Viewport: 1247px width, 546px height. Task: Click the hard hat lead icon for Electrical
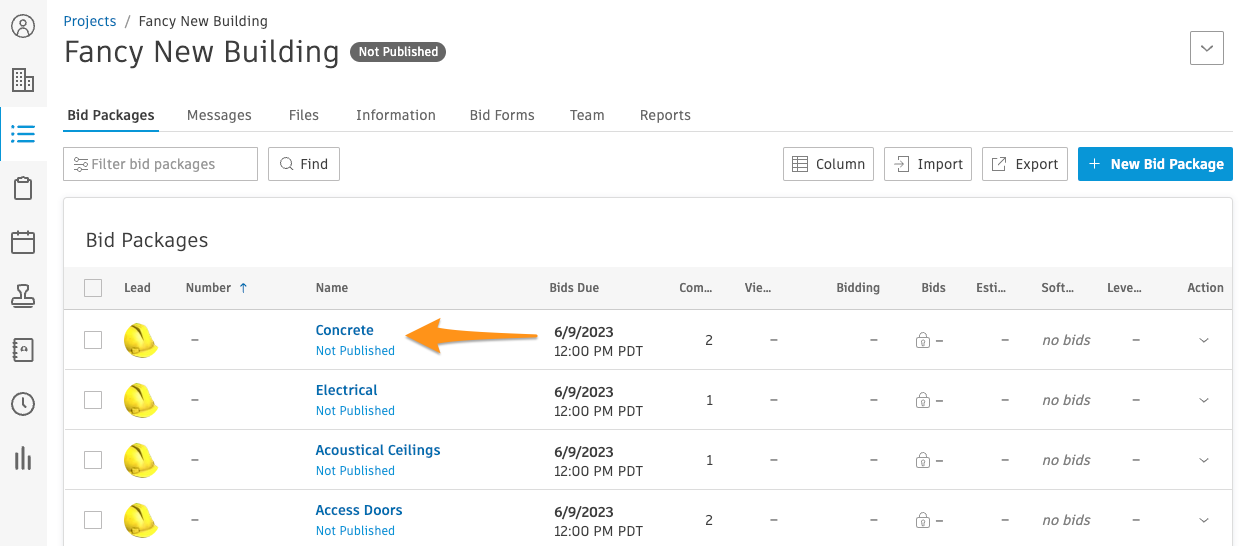tap(140, 400)
